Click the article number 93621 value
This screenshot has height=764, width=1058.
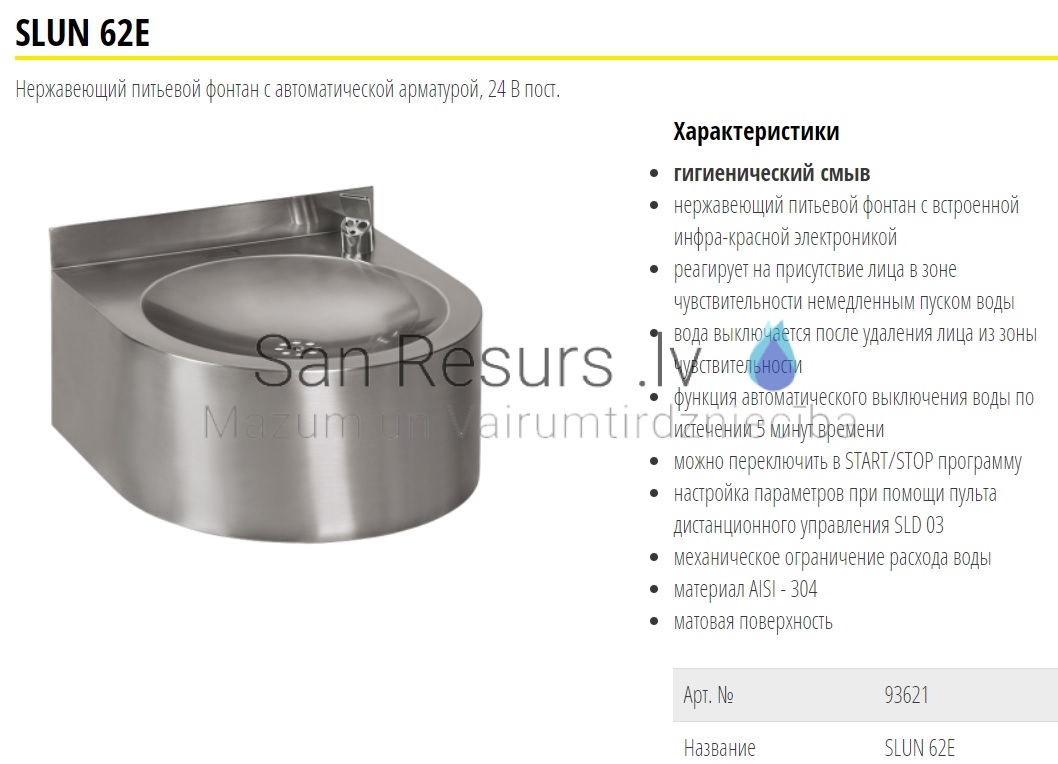(906, 694)
